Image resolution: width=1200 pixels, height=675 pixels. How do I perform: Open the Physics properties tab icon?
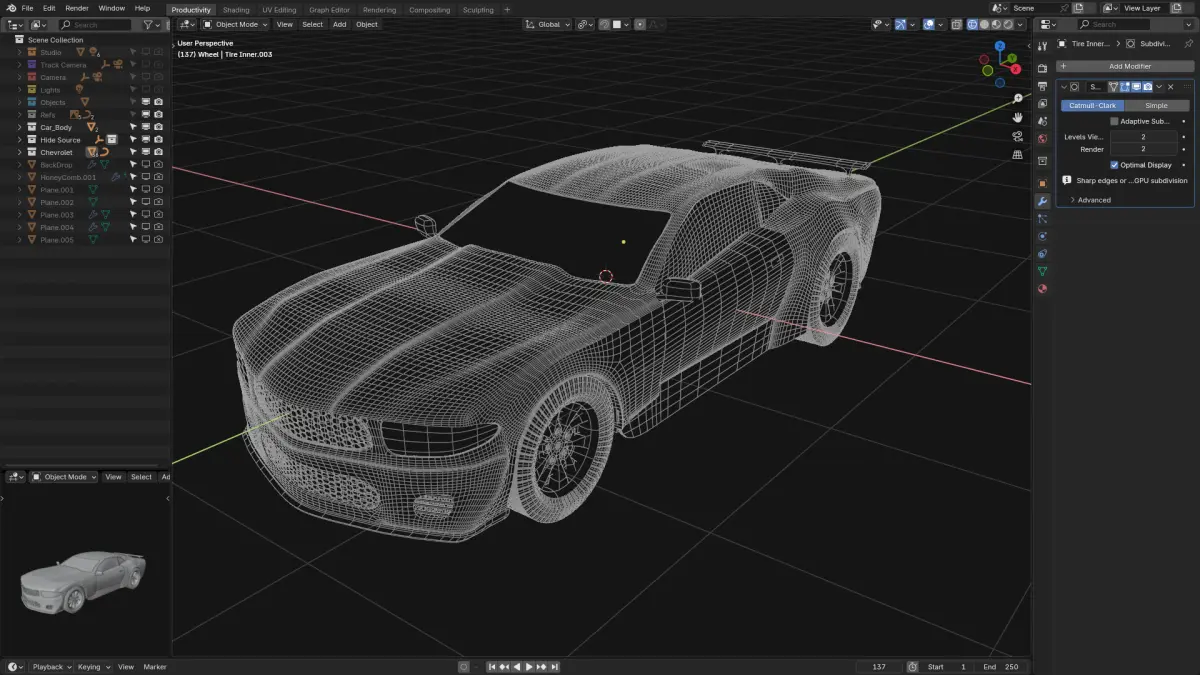pos(1042,236)
